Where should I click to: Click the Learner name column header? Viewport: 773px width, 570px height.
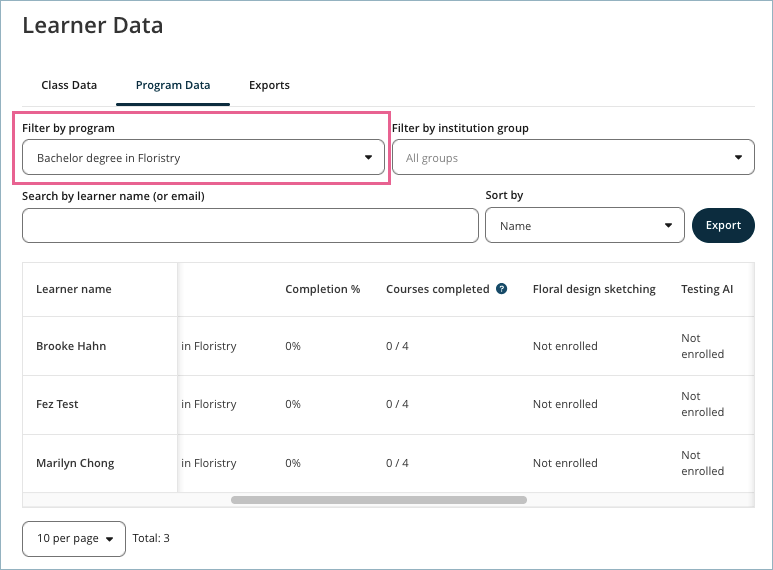point(74,289)
